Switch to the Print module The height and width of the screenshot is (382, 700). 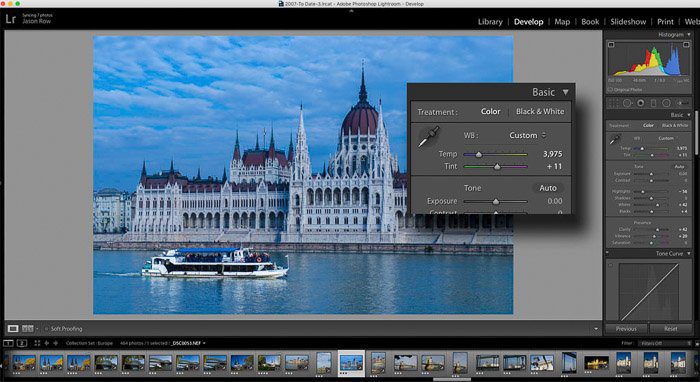665,22
